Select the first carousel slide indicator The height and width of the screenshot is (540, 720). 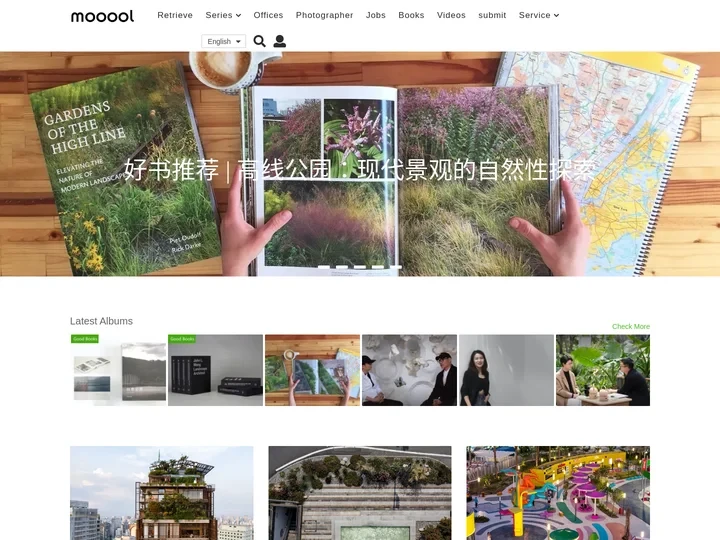323,267
